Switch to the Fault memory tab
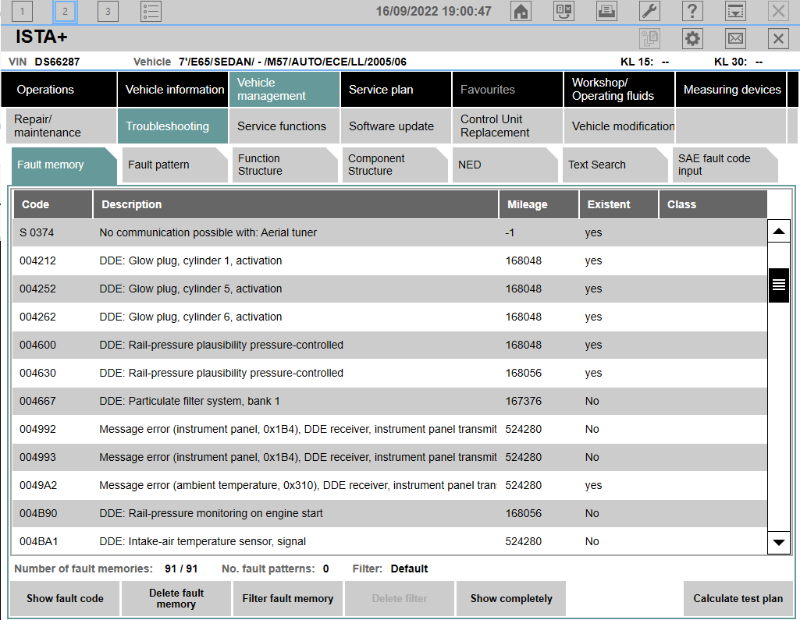800x620 pixels. click(x=64, y=165)
